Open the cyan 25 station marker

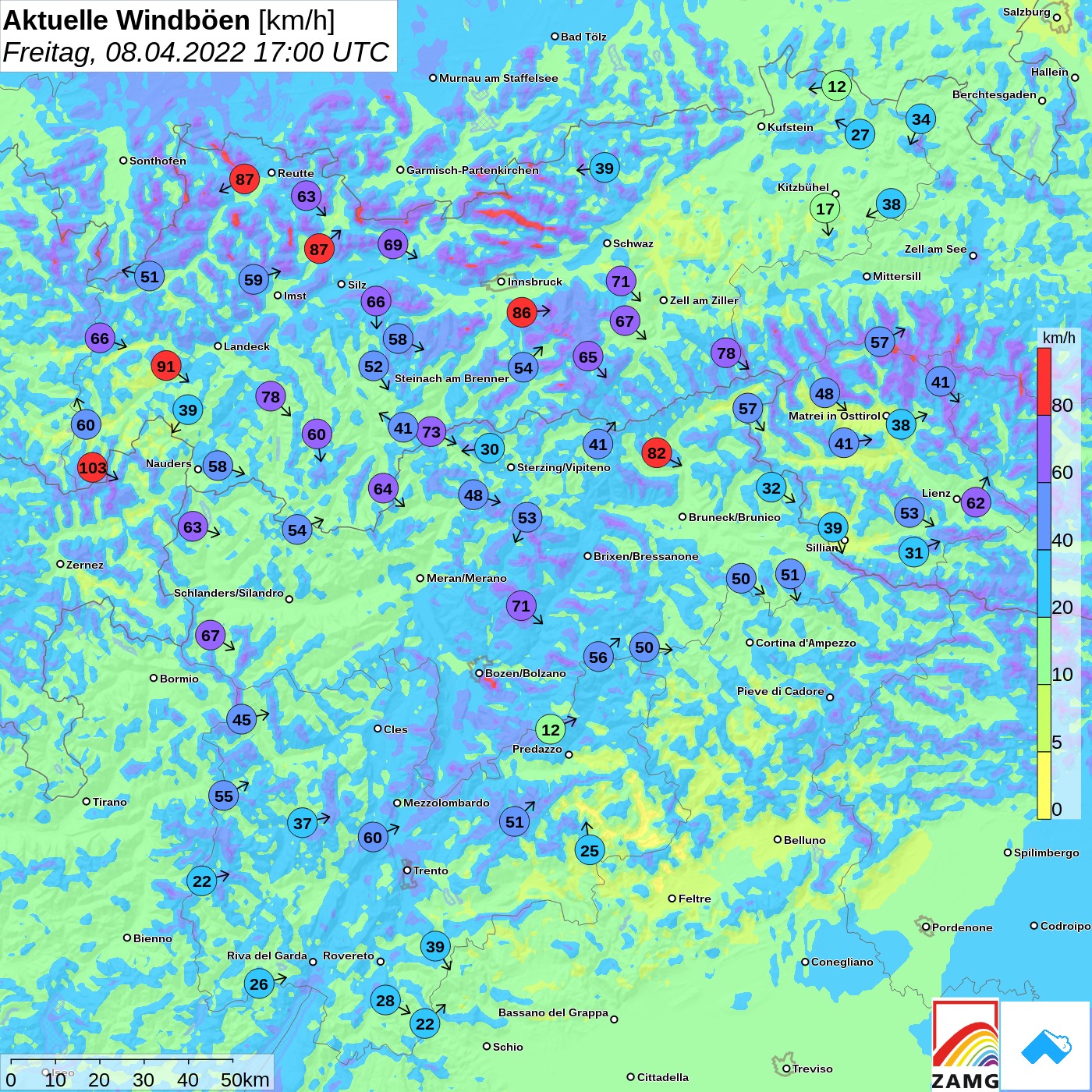pos(590,850)
